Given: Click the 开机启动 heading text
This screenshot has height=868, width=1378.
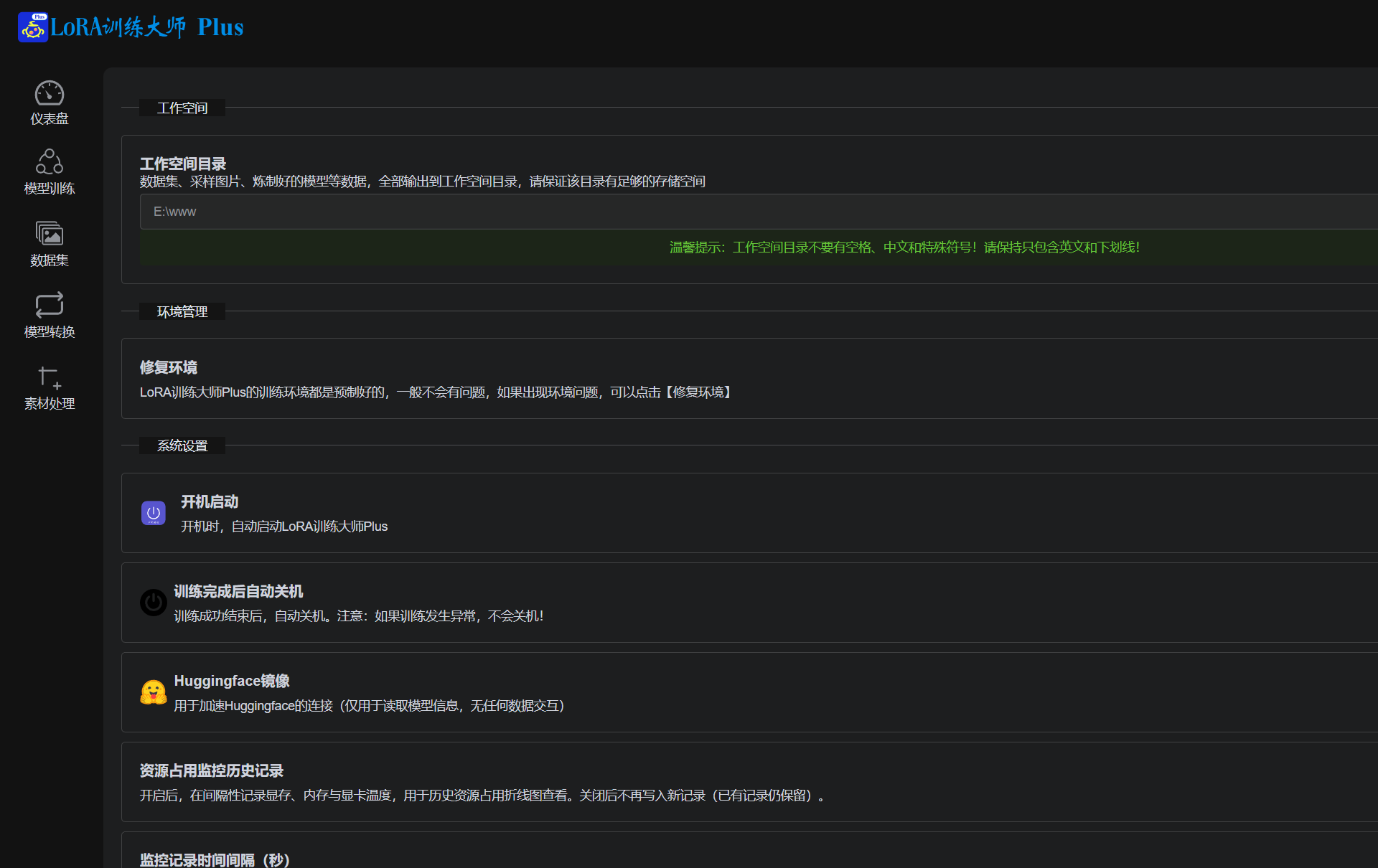Looking at the screenshot, I should tap(210, 501).
